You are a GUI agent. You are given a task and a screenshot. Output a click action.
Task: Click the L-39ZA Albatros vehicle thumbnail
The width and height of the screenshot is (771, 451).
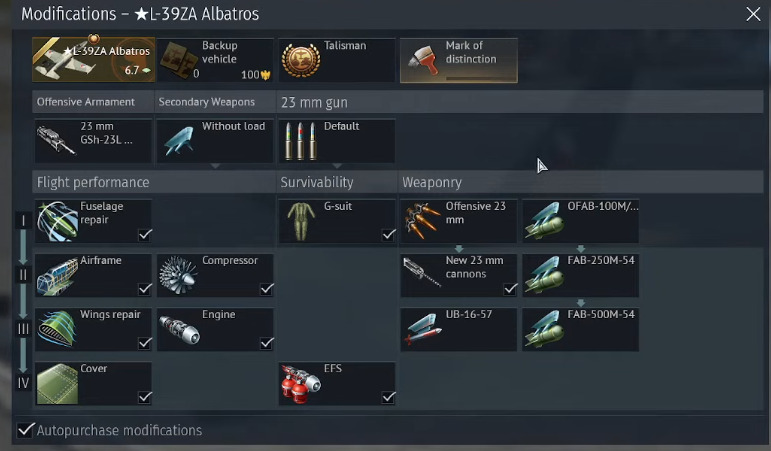pyautogui.click(x=93, y=59)
